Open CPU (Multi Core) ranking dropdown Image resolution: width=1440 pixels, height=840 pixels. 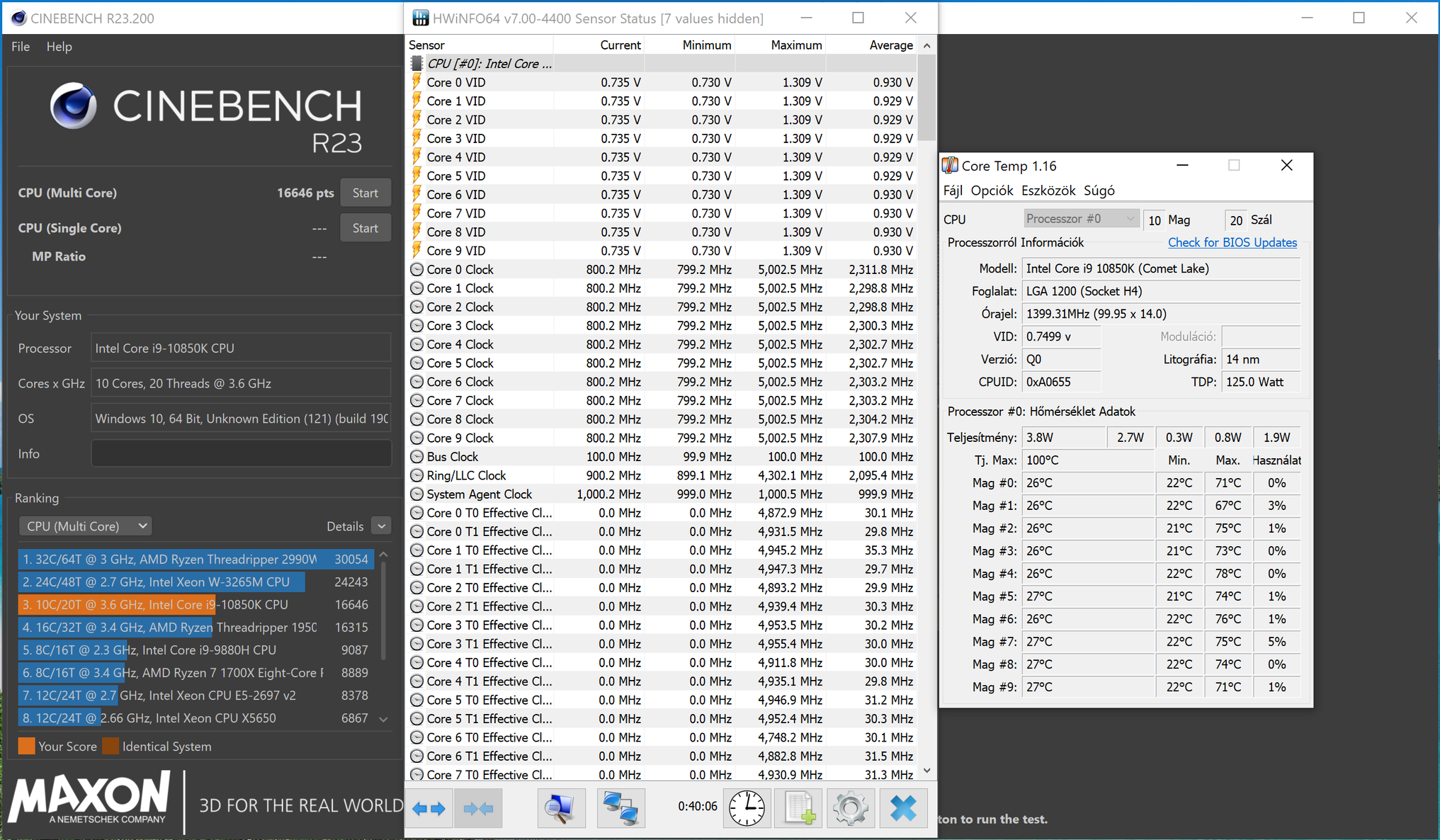point(86,526)
